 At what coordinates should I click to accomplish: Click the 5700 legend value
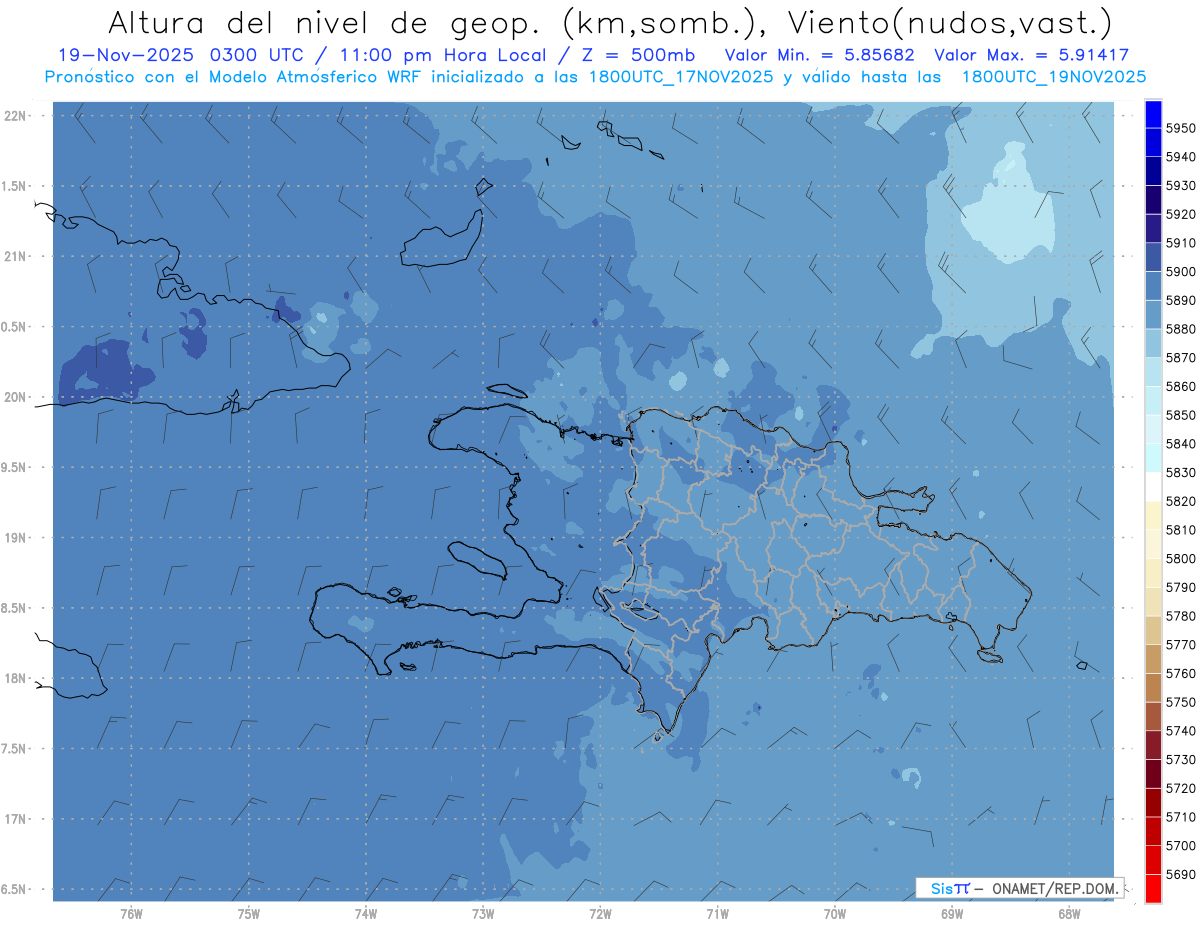coord(1180,846)
